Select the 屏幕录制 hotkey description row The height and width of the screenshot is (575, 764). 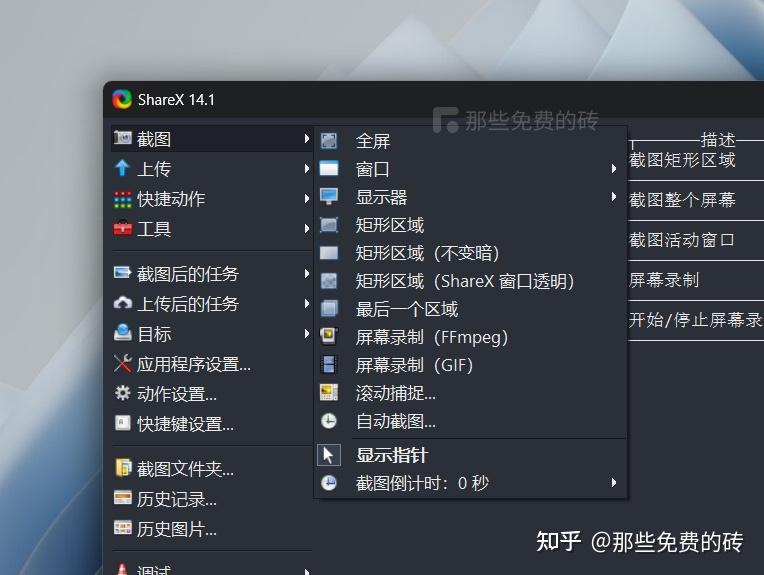coord(696,280)
